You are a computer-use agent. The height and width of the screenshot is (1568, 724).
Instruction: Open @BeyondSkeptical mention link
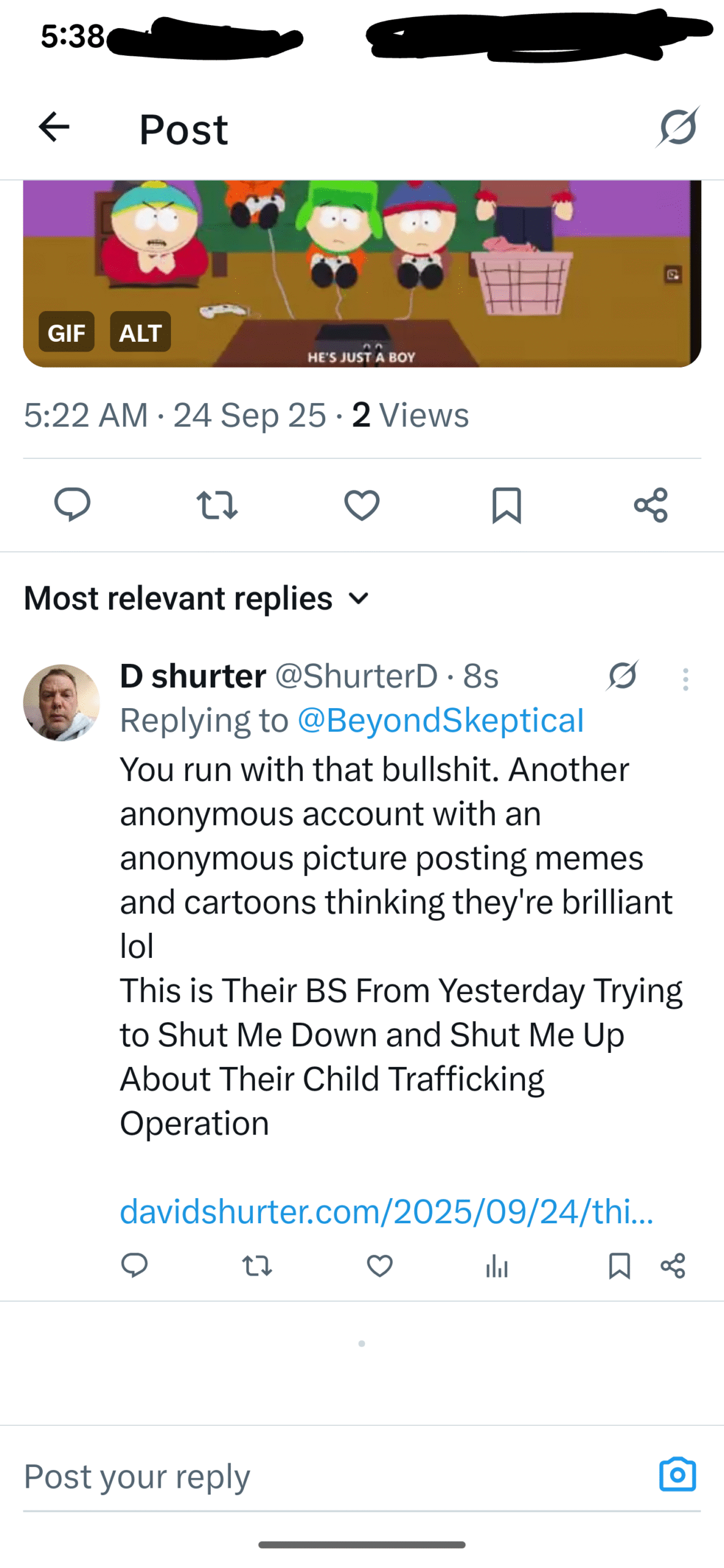coord(440,720)
